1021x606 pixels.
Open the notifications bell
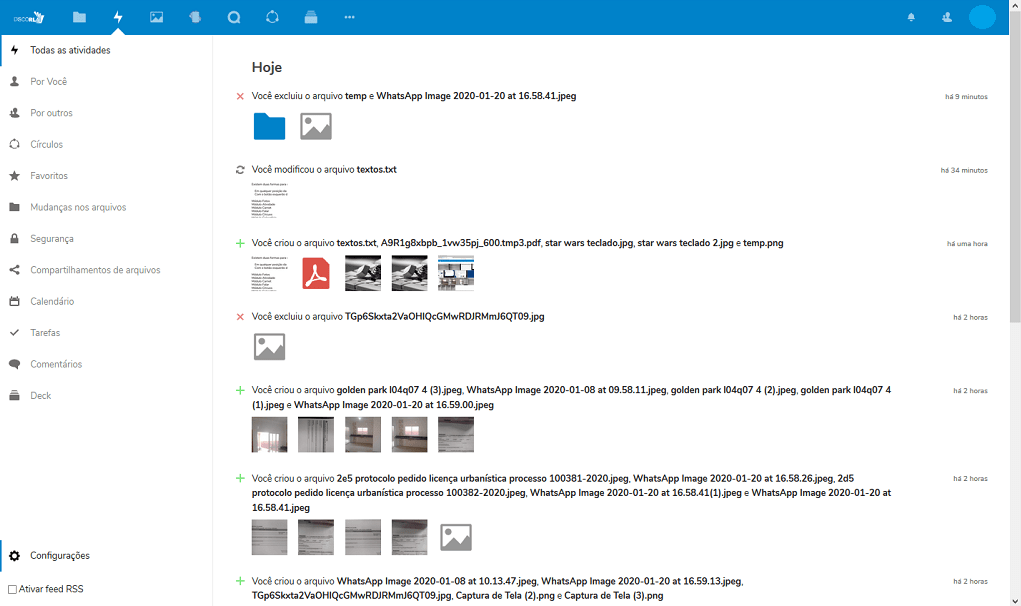coord(911,17)
